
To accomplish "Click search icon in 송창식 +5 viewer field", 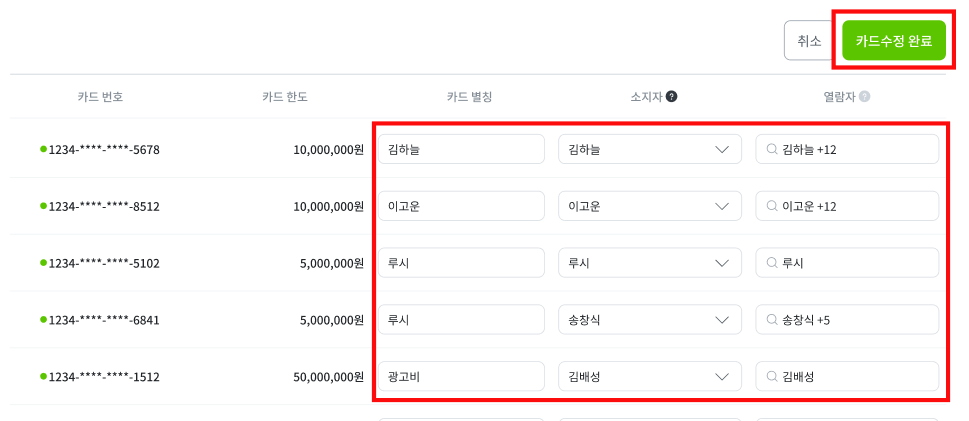I will (x=771, y=320).
